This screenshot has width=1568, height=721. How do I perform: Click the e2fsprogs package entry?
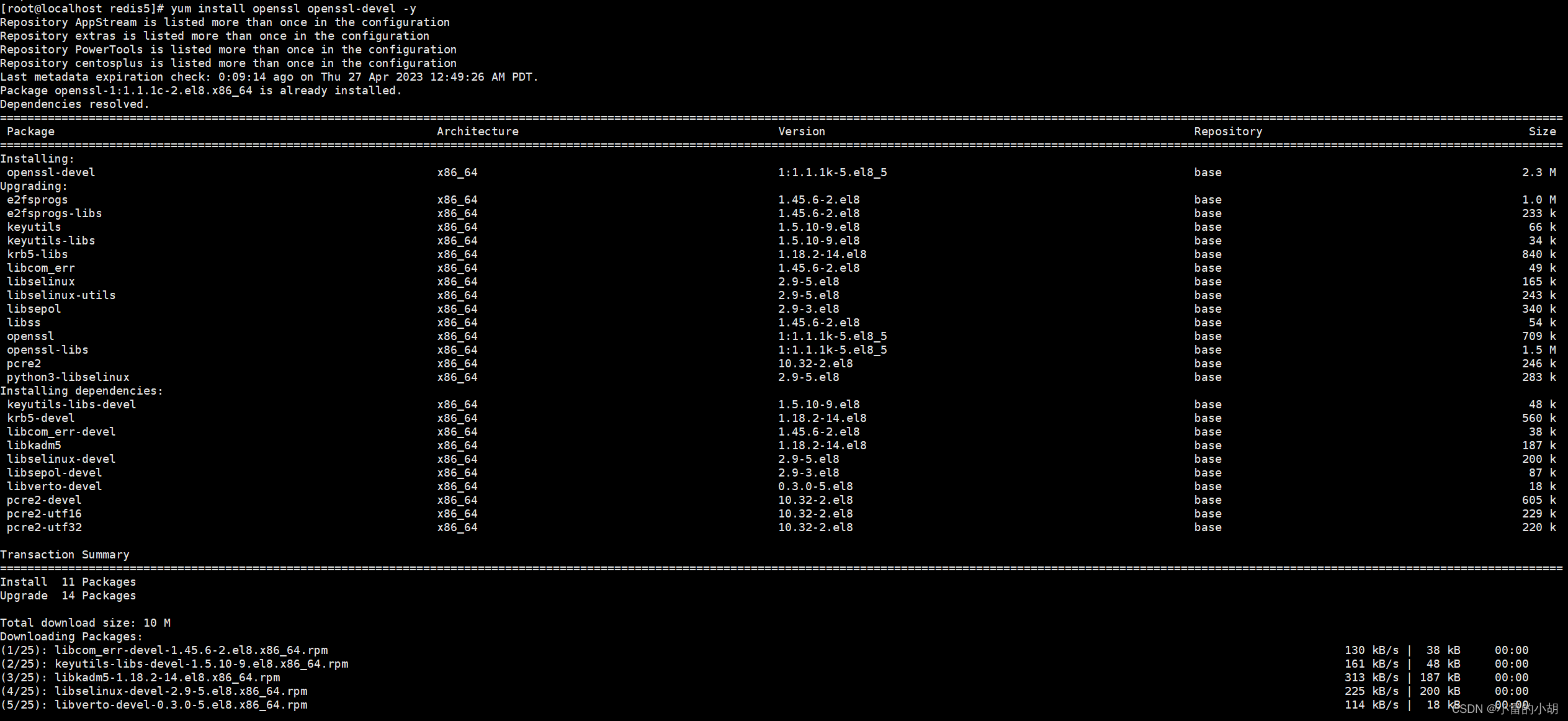37,199
